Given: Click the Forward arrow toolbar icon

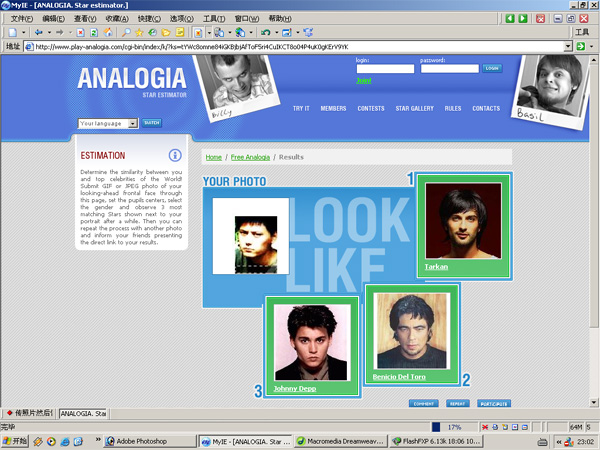Looking at the screenshot, I should pyautogui.click(x=60, y=33).
